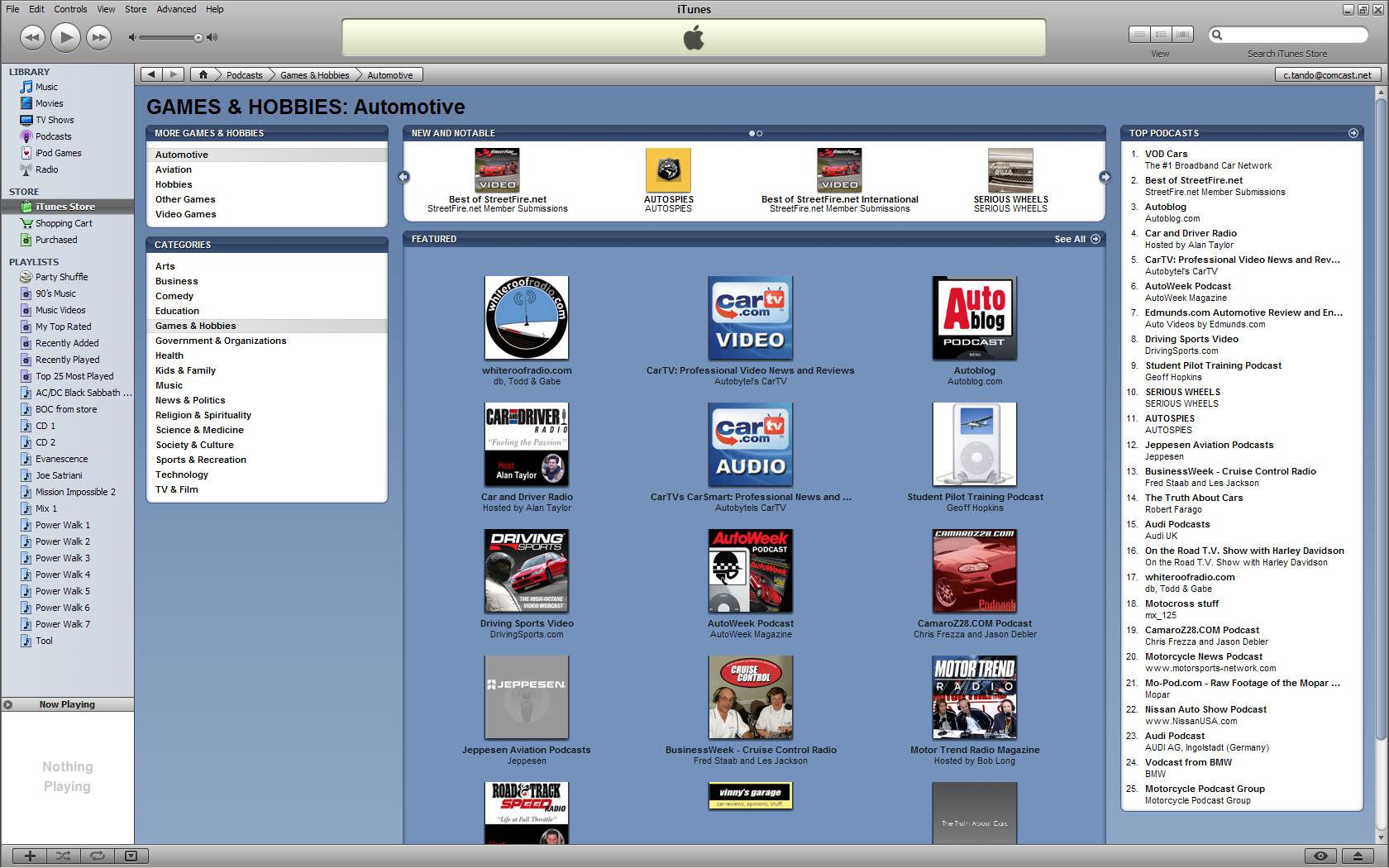Screen dimensions: 1389x868
Task: Click second page dot in New and Notable
Action: 760,133
